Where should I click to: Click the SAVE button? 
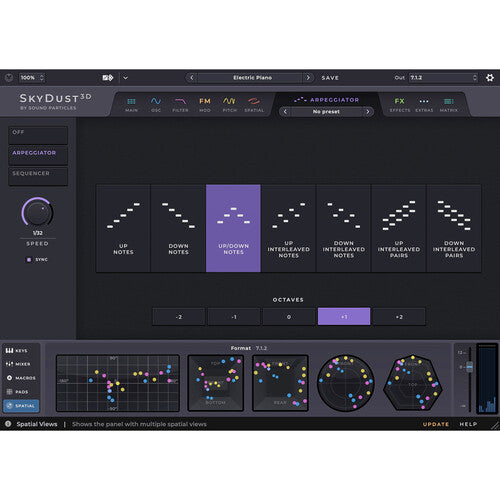(330, 78)
